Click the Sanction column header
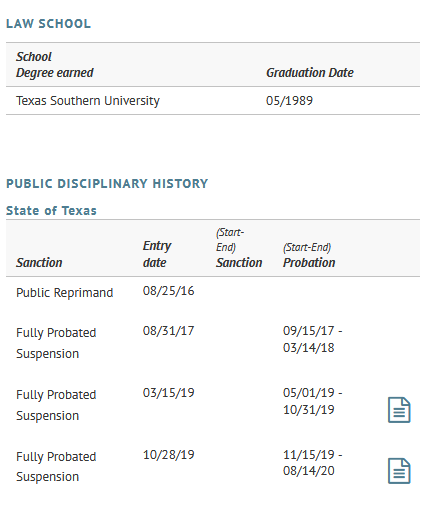 pos(39,263)
